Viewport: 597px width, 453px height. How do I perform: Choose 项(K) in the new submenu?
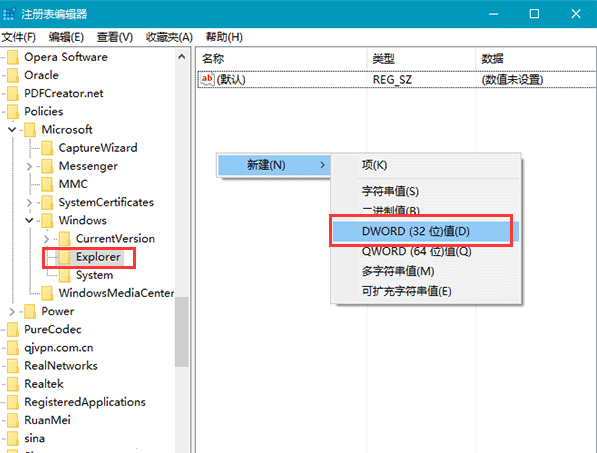click(374, 165)
